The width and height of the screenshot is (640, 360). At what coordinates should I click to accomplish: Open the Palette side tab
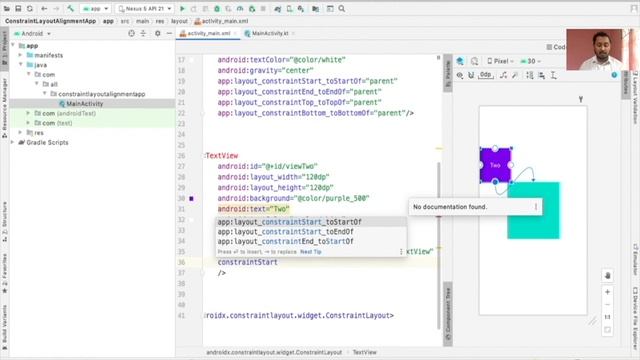click(x=448, y=74)
